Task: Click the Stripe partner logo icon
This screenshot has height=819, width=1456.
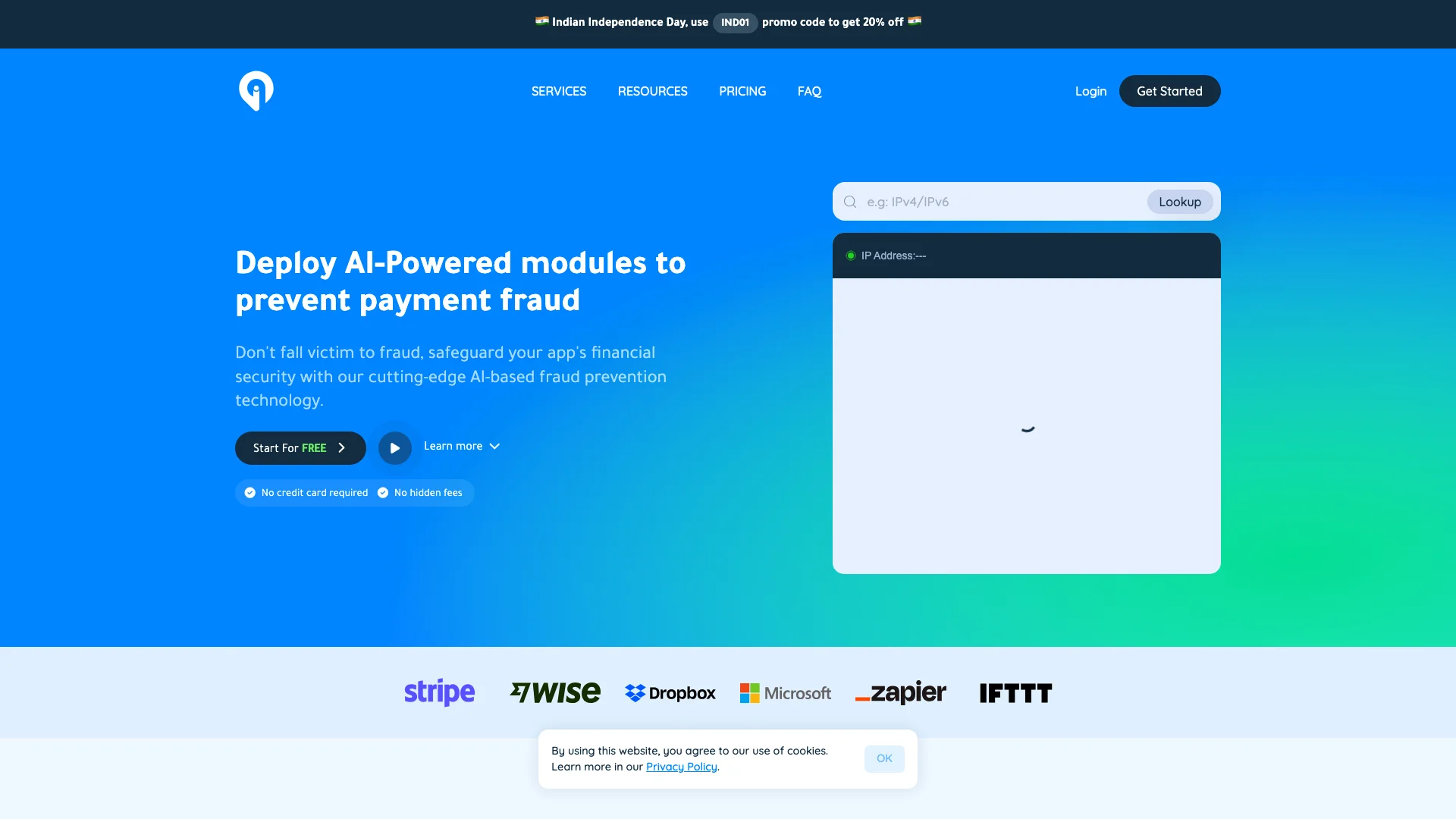Action: 440,692
